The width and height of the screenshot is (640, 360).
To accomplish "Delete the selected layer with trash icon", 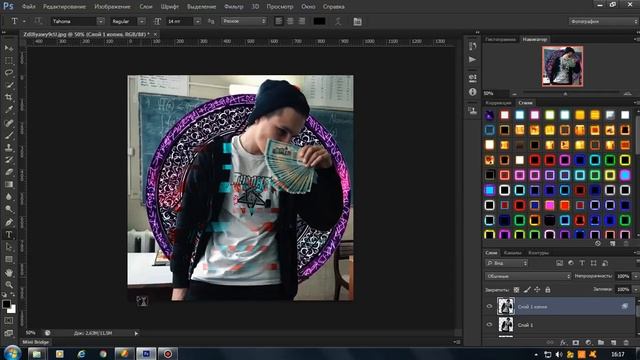I will (x=626, y=342).
